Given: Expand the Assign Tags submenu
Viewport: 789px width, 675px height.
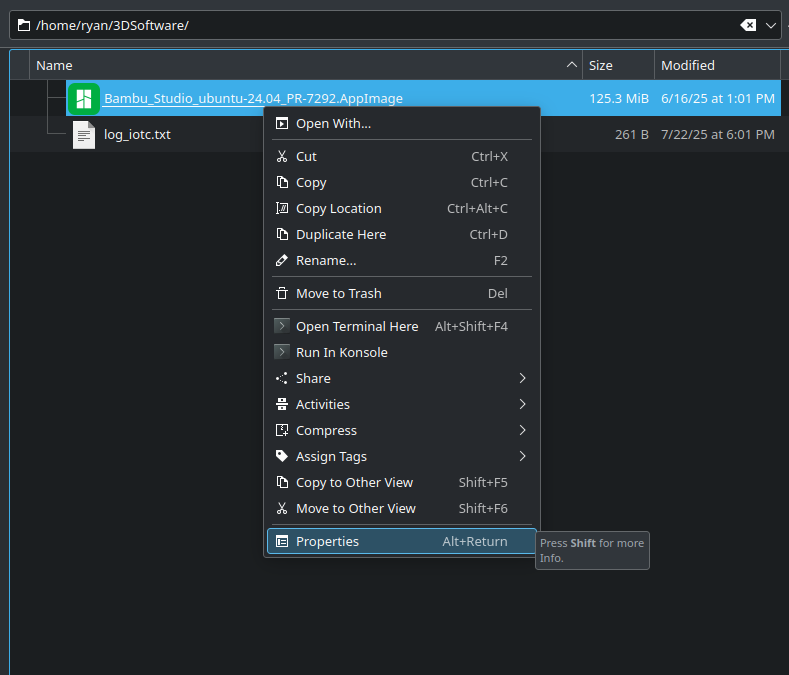Looking at the screenshot, I should [x=402, y=457].
